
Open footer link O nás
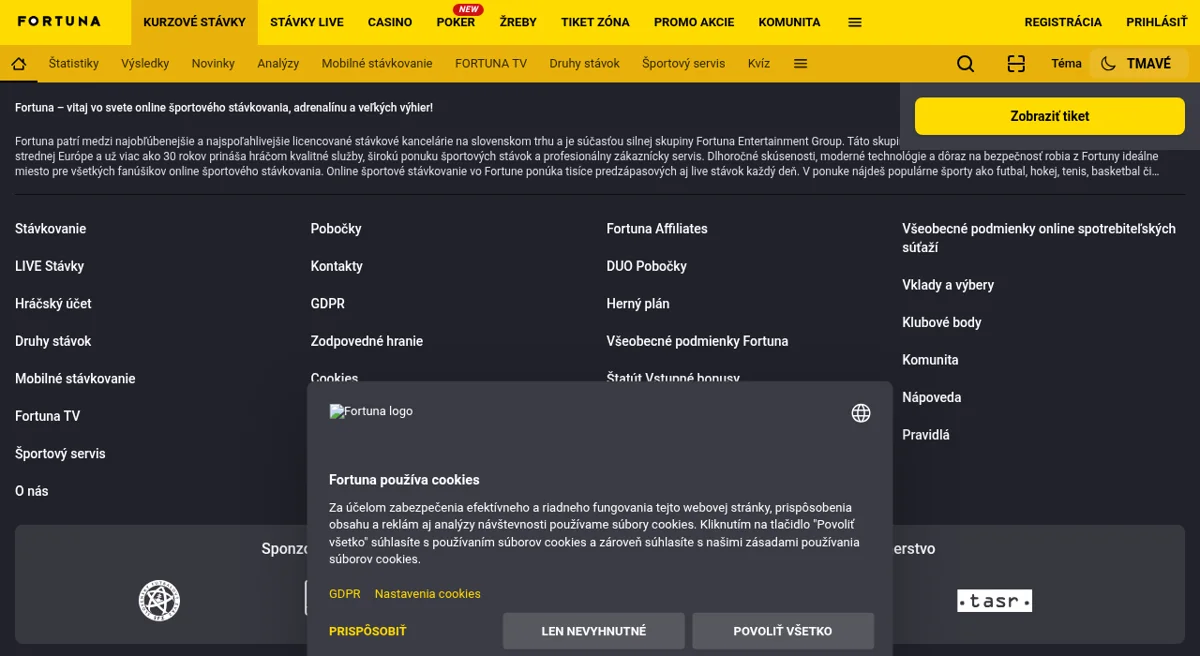32,491
